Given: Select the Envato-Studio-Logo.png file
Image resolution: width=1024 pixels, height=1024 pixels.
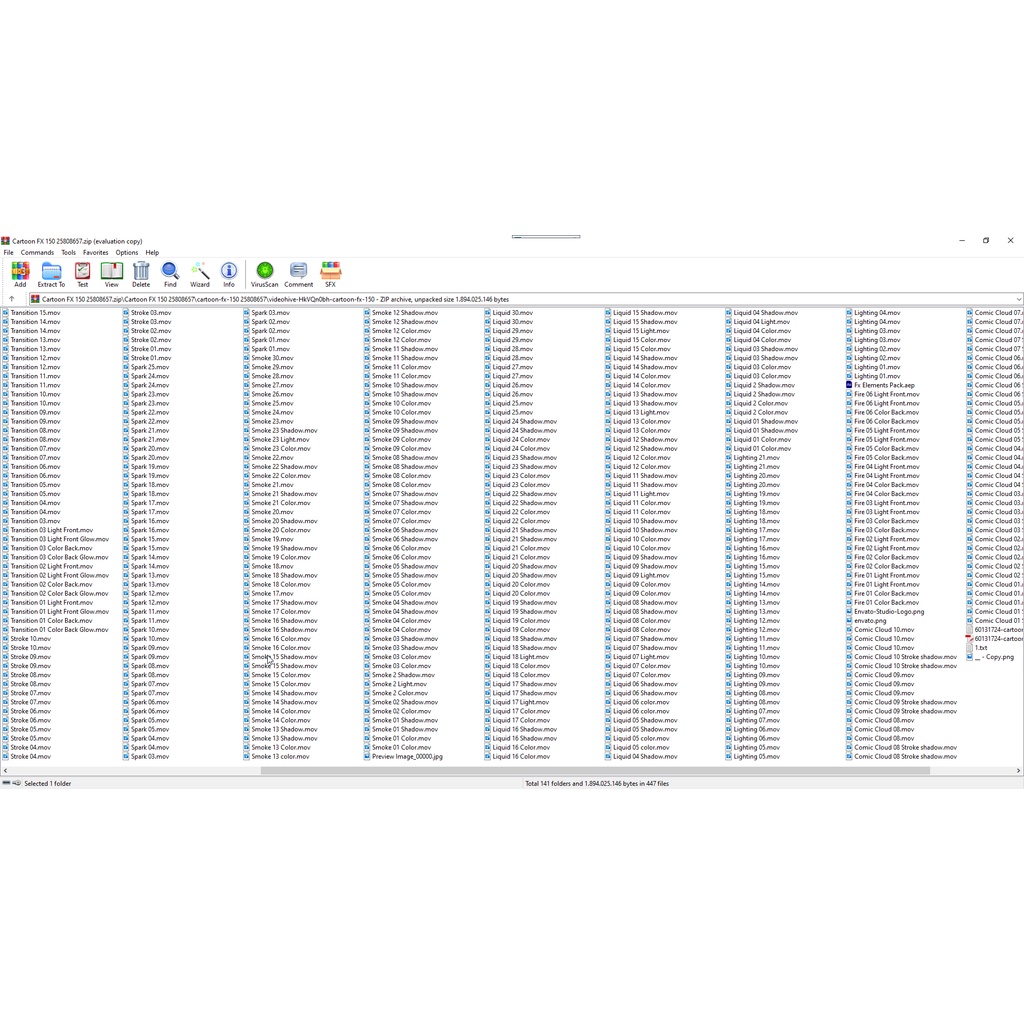Looking at the screenshot, I should [x=889, y=612].
